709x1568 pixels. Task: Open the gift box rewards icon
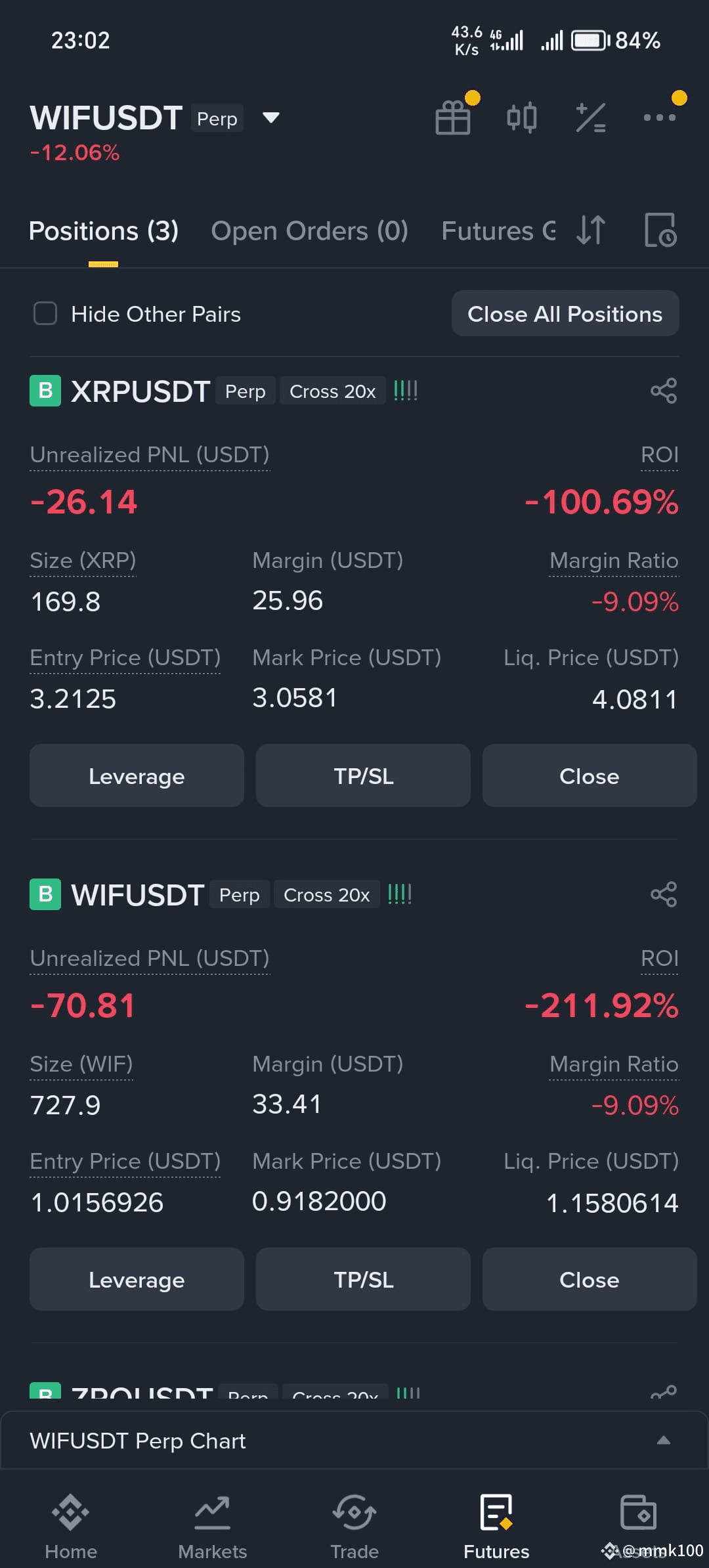pyautogui.click(x=453, y=118)
